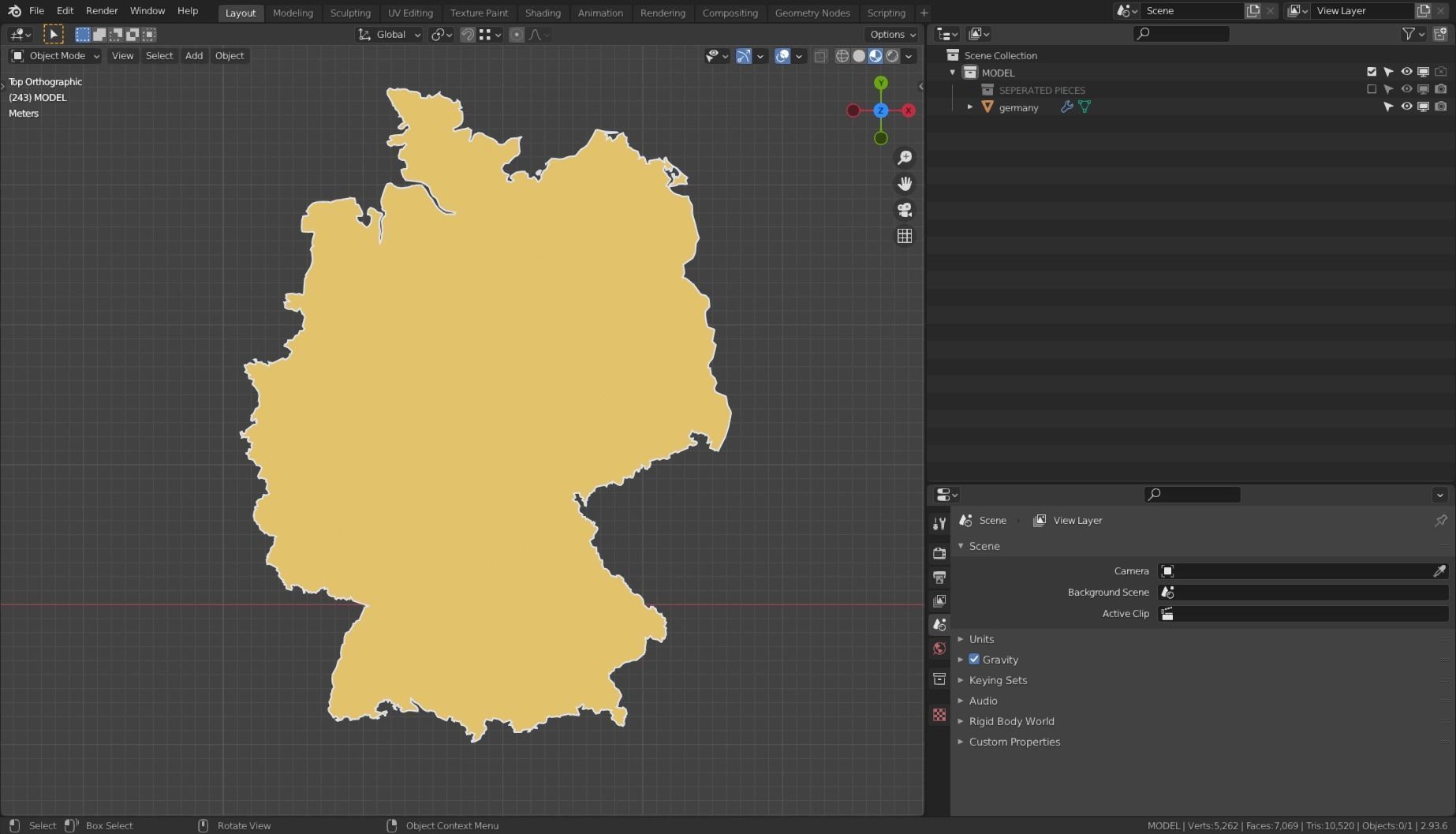
Task: Switch to the UV Editing workspace
Action: pos(410,13)
